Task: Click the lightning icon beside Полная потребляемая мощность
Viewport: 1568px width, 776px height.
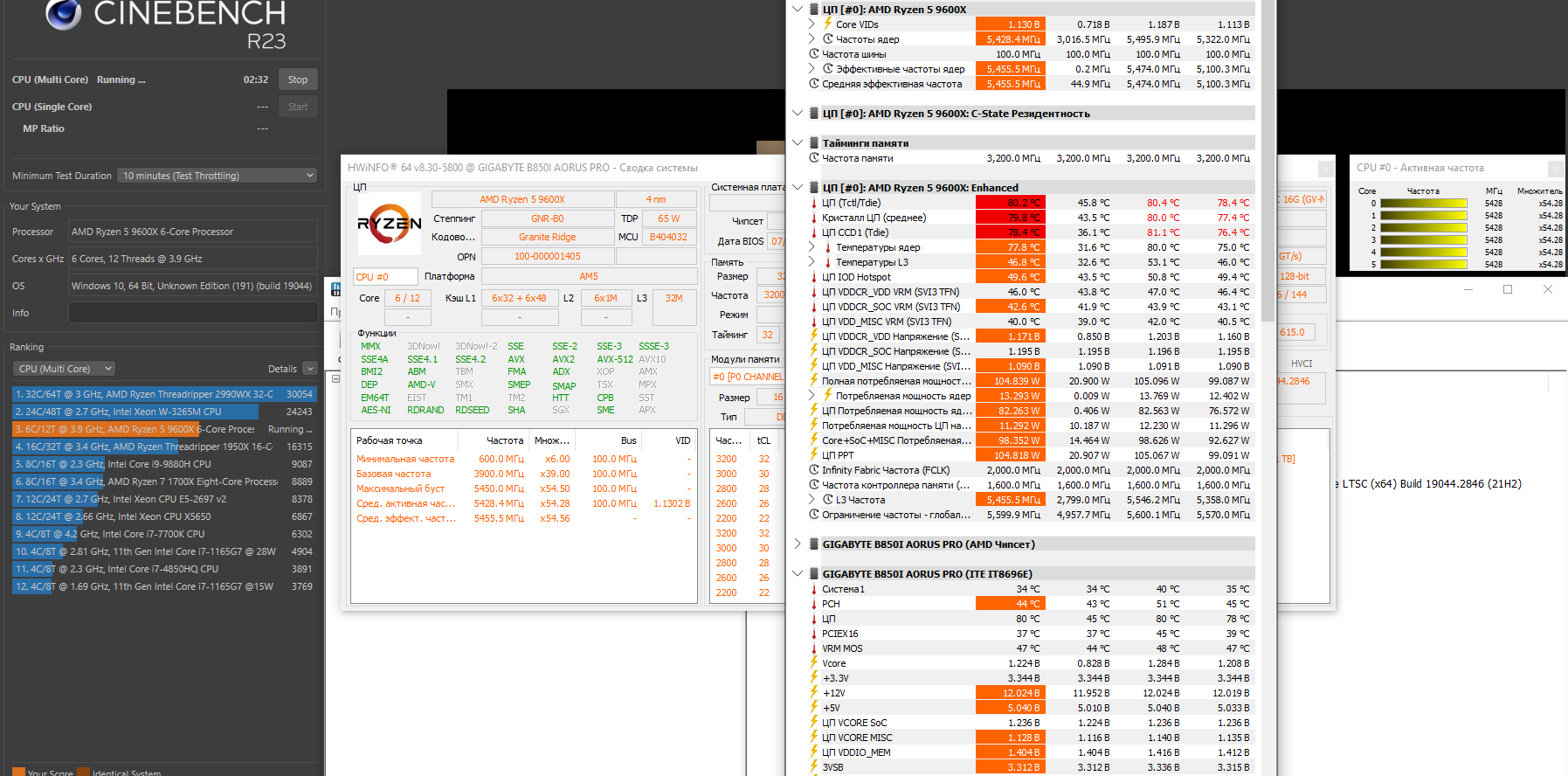Action: 814,381
